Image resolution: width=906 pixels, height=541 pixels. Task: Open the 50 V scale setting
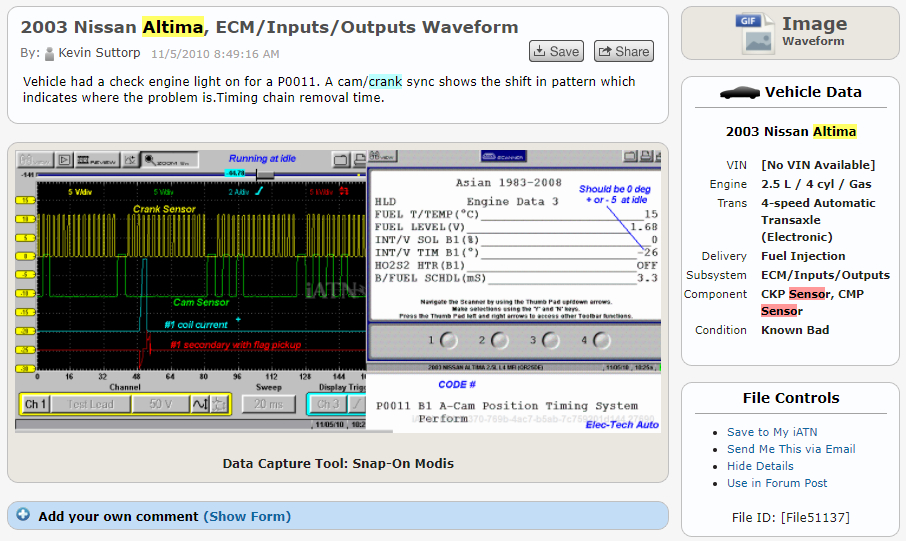point(161,404)
